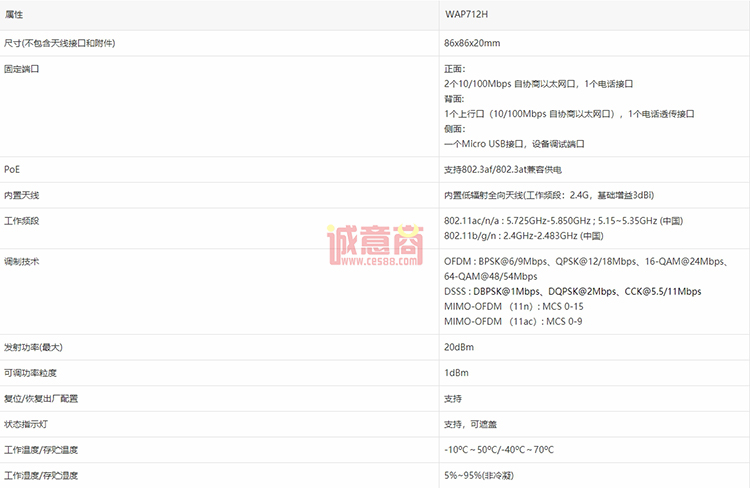Click the '86x86x20mm' value

(472, 43)
